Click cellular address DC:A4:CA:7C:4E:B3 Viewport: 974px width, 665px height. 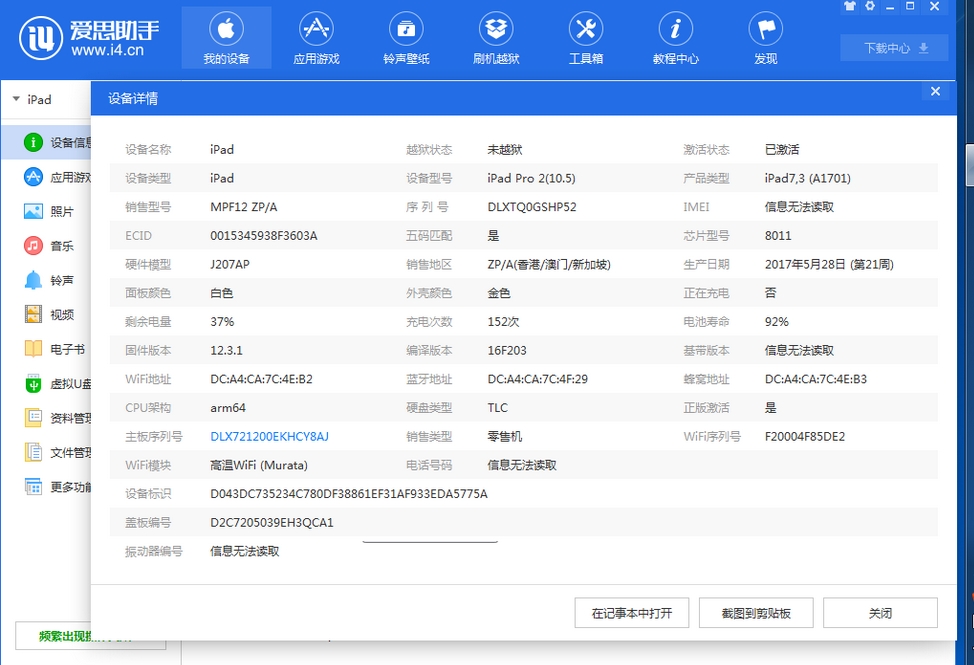[x=816, y=379]
